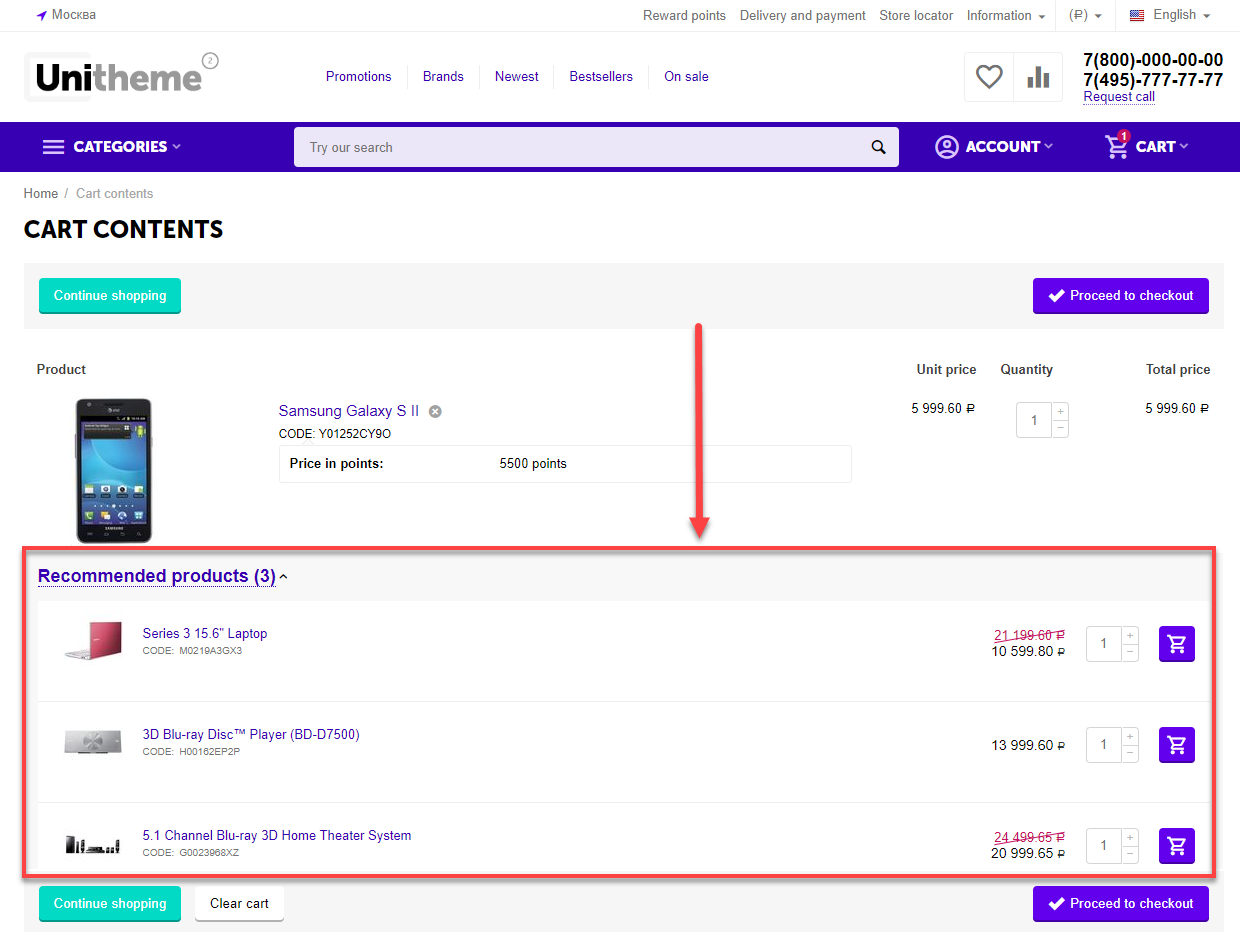This screenshot has width=1240, height=932.
Task: Click the red laptop thumbnail
Action: point(93,640)
